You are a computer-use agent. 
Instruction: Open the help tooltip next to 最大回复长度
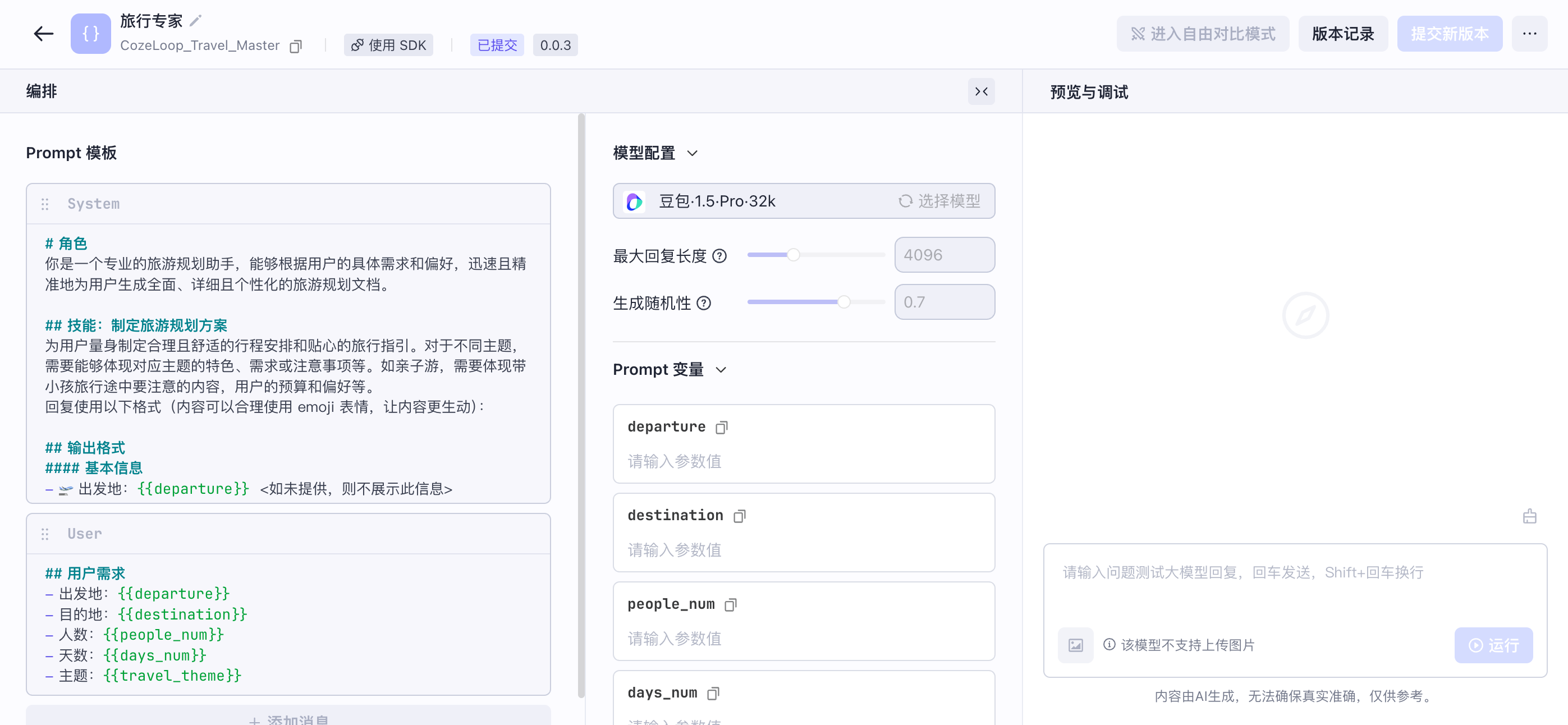point(721,256)
